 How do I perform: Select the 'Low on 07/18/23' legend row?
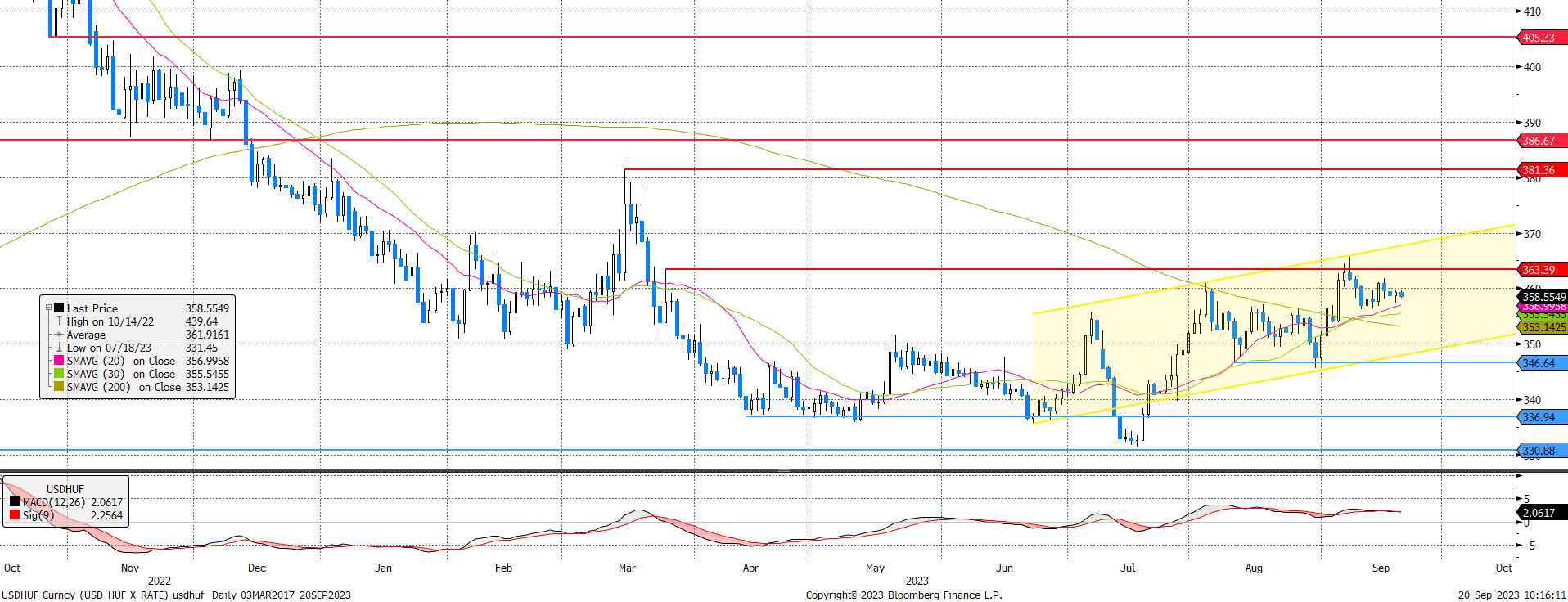pos(109,348)
